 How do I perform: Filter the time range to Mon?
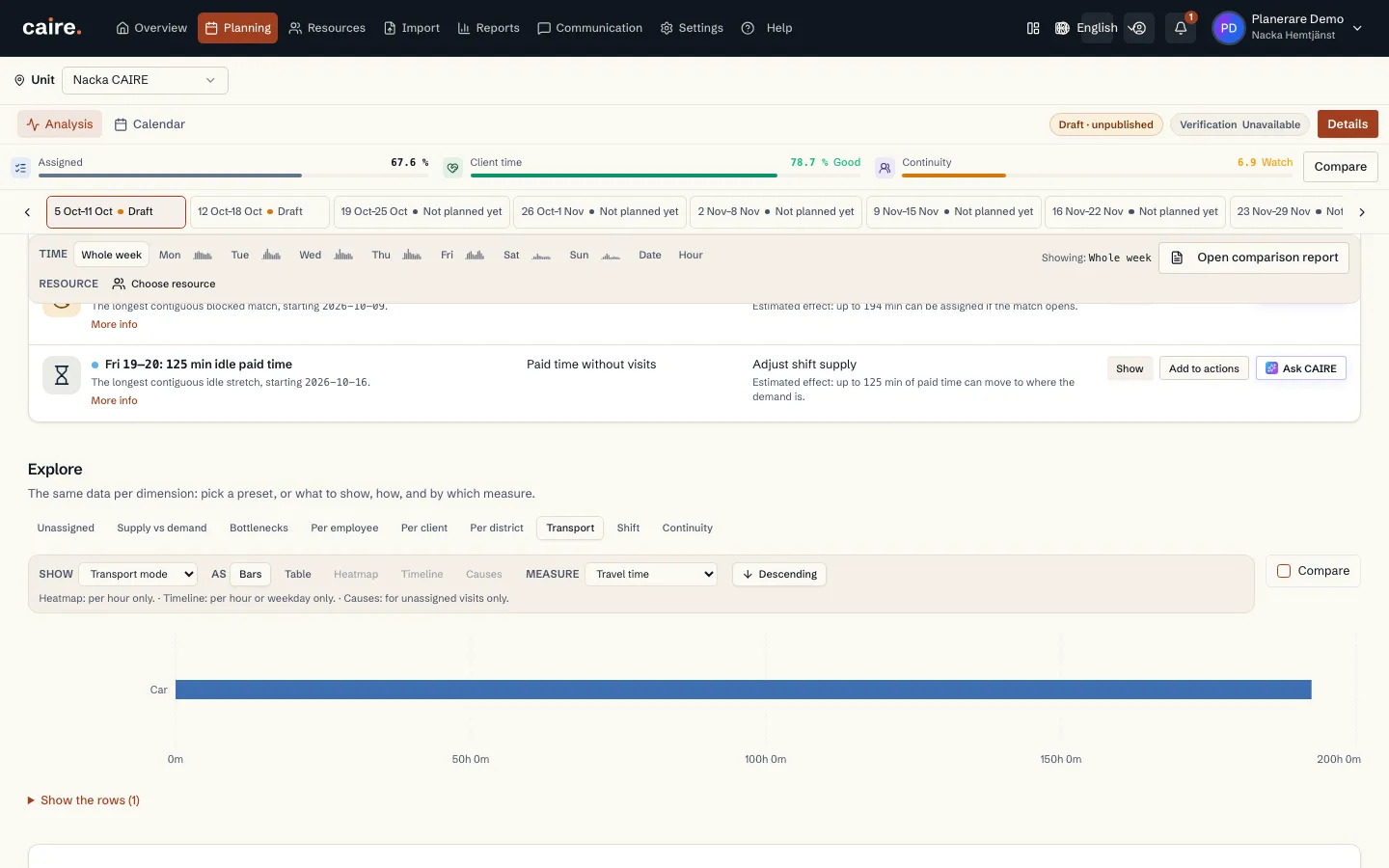point(170,255)
